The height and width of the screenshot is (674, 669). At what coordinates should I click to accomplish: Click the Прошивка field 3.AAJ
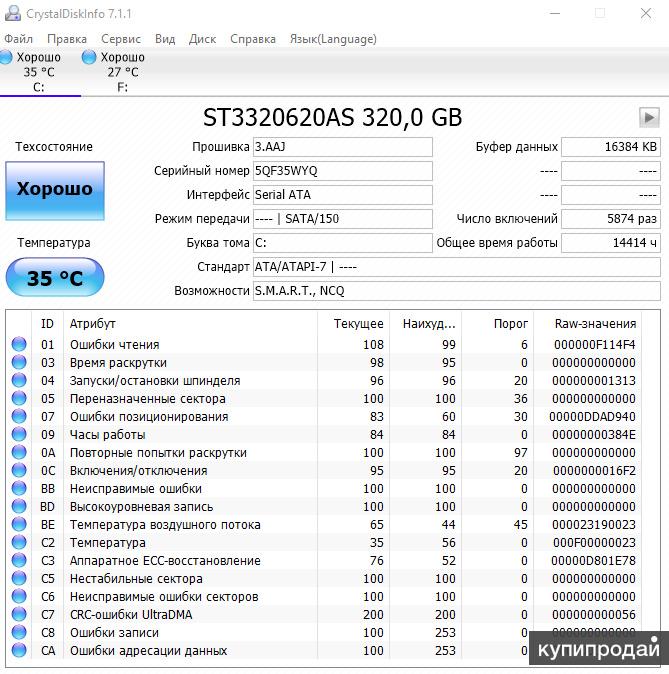tap(343, 147)
